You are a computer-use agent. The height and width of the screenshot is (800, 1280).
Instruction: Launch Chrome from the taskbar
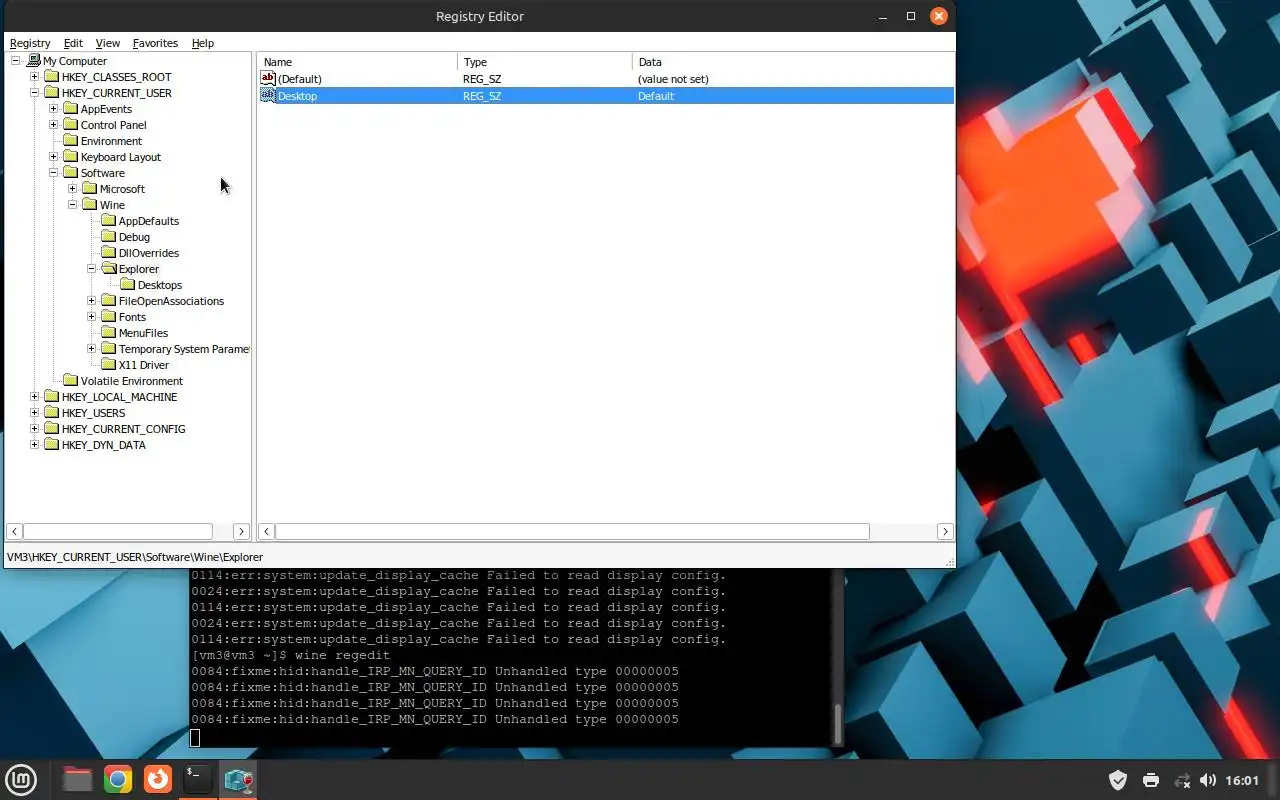[118, 779]
